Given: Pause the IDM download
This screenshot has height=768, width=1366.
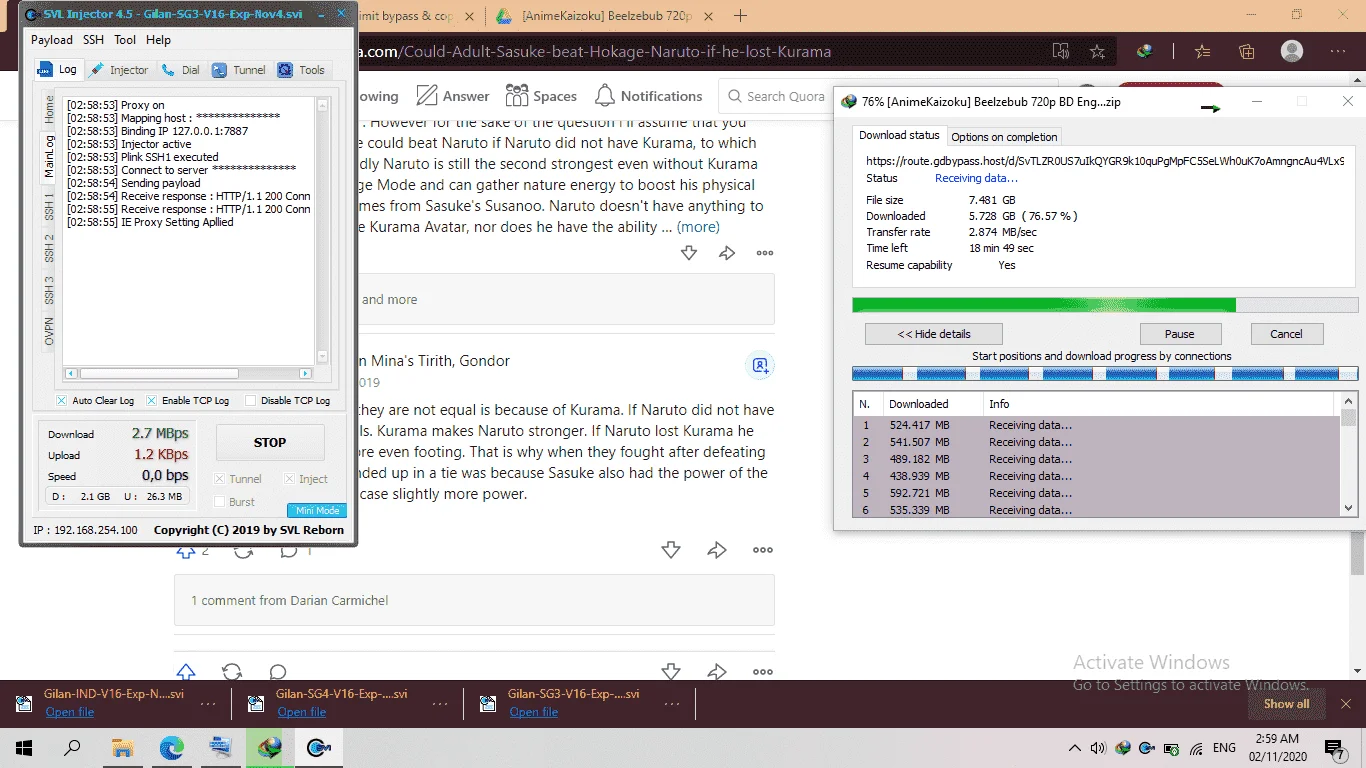Looking at the screenshot, I should tap(1180, 334).
